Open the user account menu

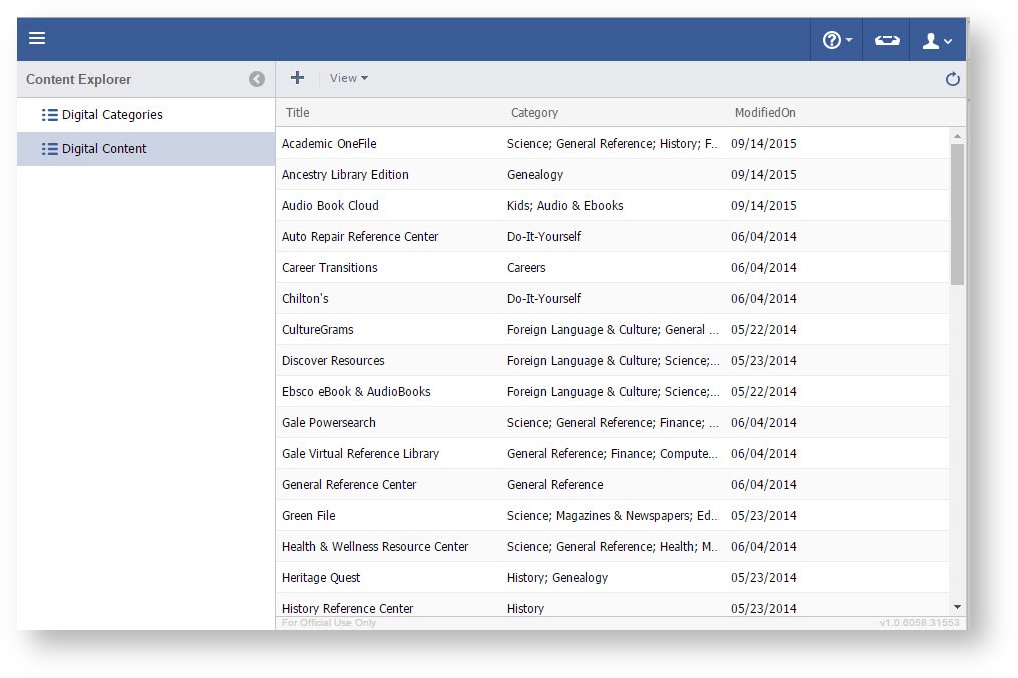[x=936, y=40]
